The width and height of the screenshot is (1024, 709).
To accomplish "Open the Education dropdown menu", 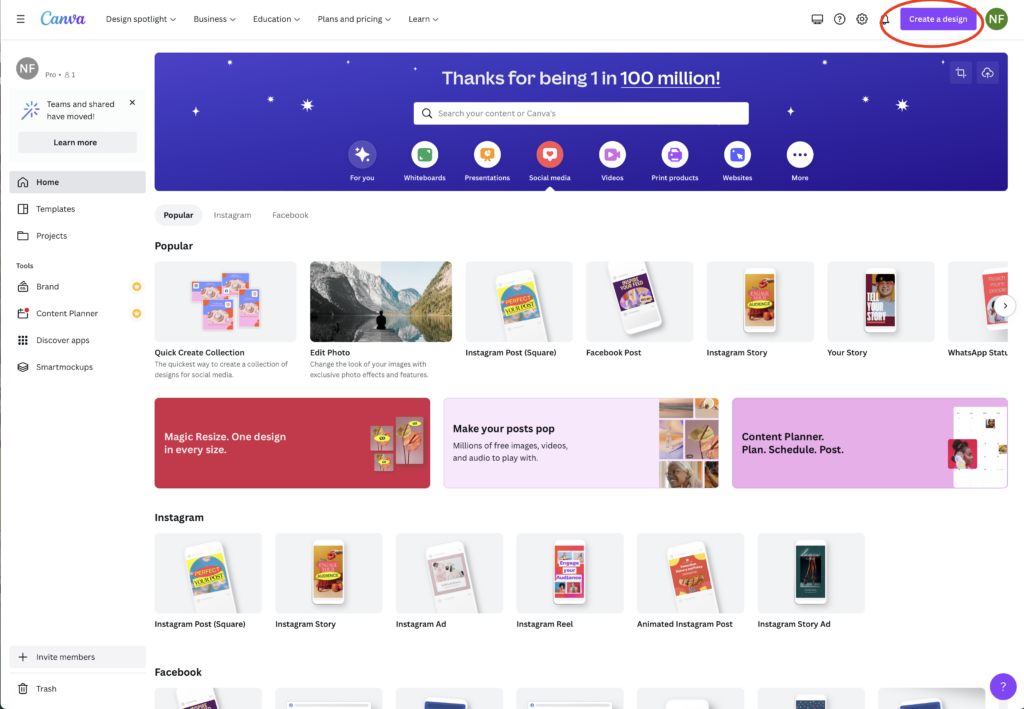I will point(277,19).
